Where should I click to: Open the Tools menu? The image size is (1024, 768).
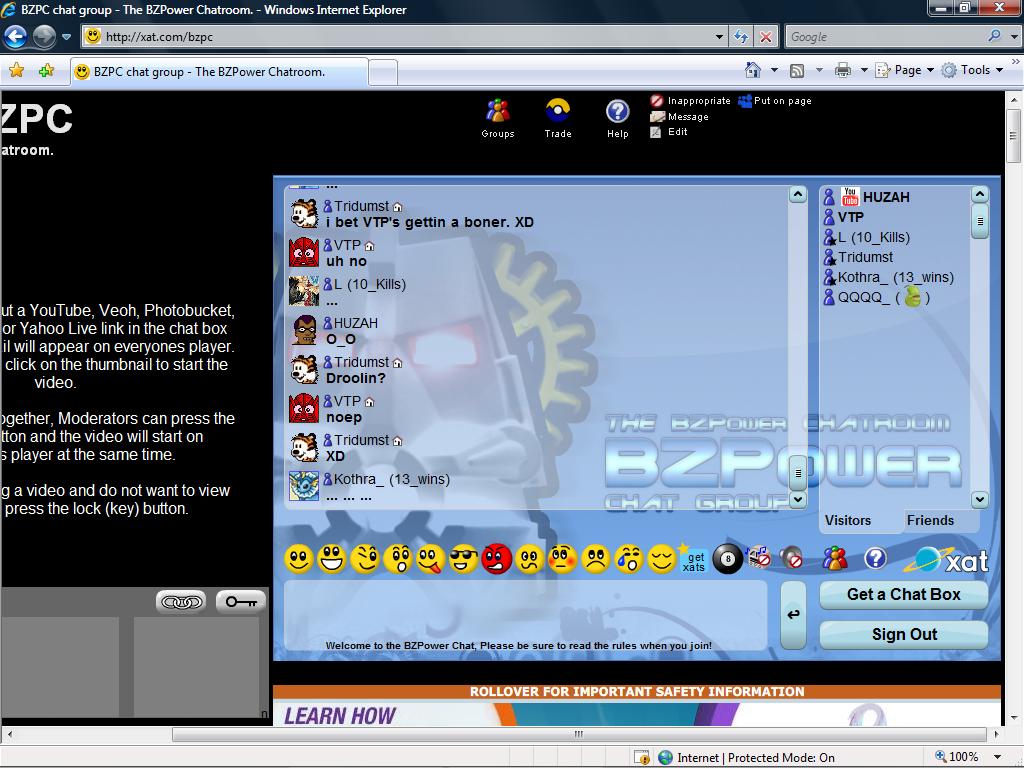pos(973,70)
